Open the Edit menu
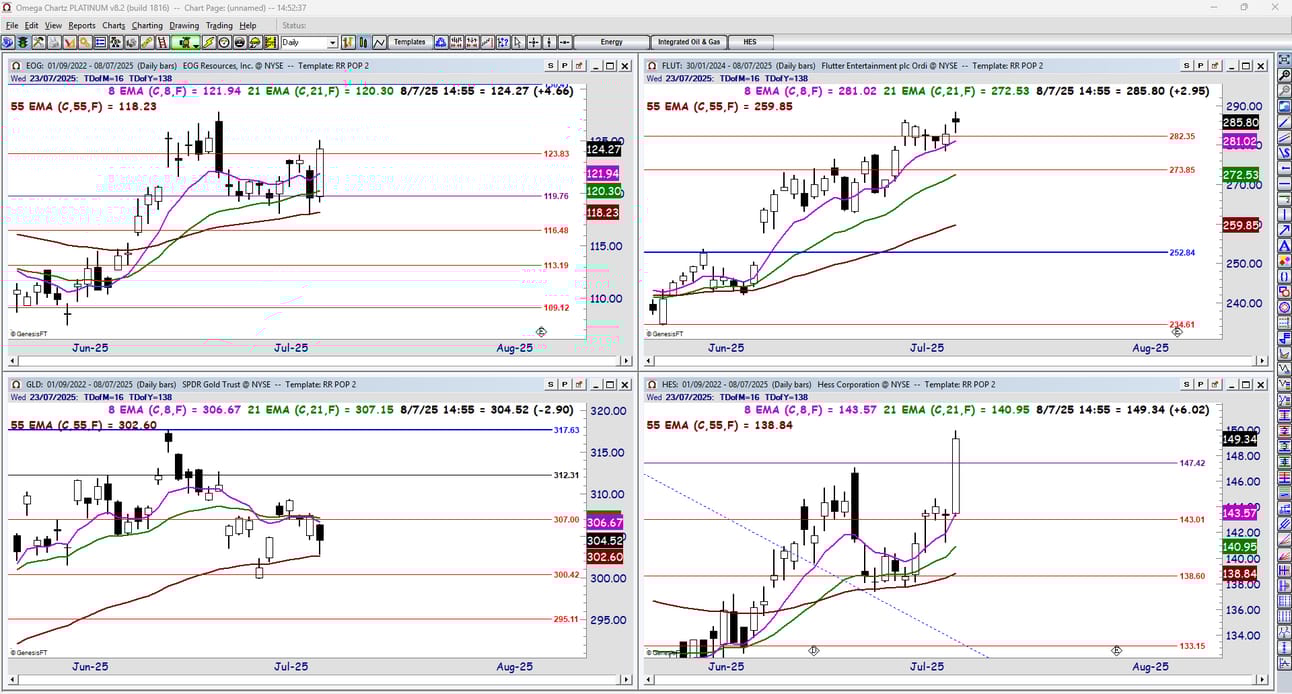Image resolution: width=1292 pixels, height=694 pixels. [x=32, y=25]
